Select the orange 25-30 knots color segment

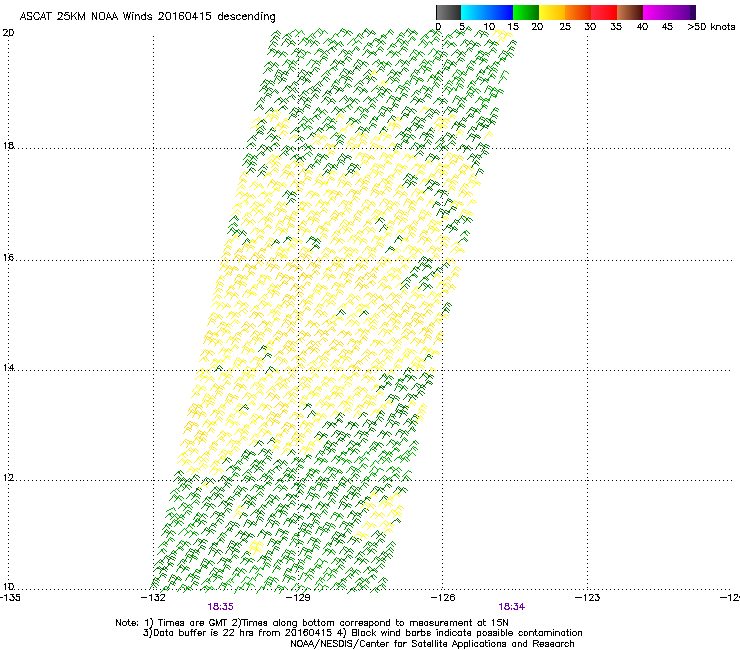coord(578,12)
